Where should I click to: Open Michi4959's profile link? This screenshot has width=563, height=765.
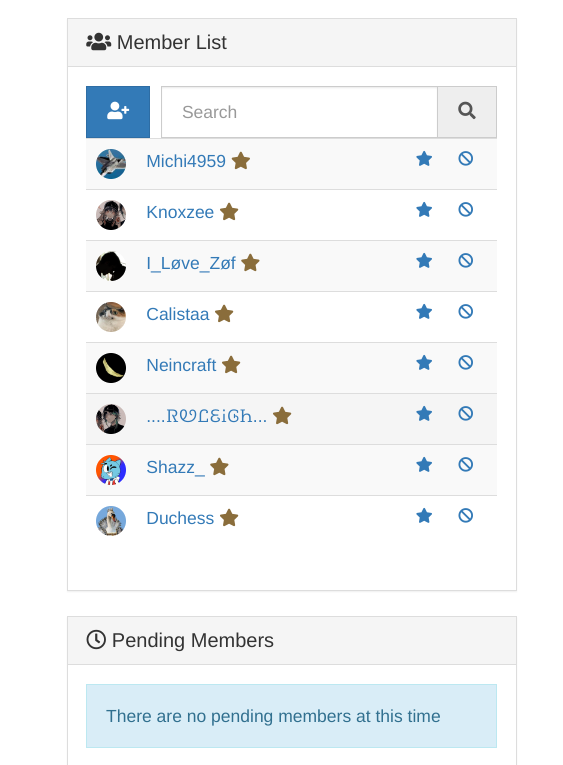point(186,161)
